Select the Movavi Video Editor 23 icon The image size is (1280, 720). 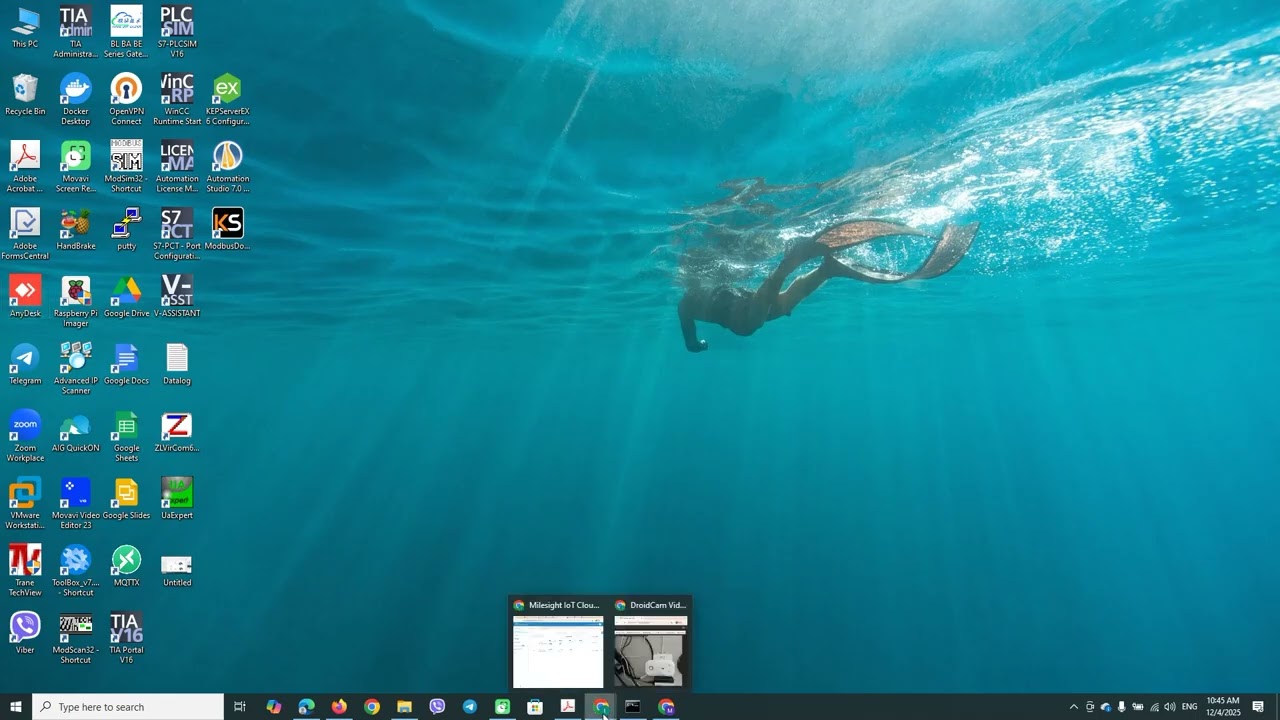coord(76,503)
